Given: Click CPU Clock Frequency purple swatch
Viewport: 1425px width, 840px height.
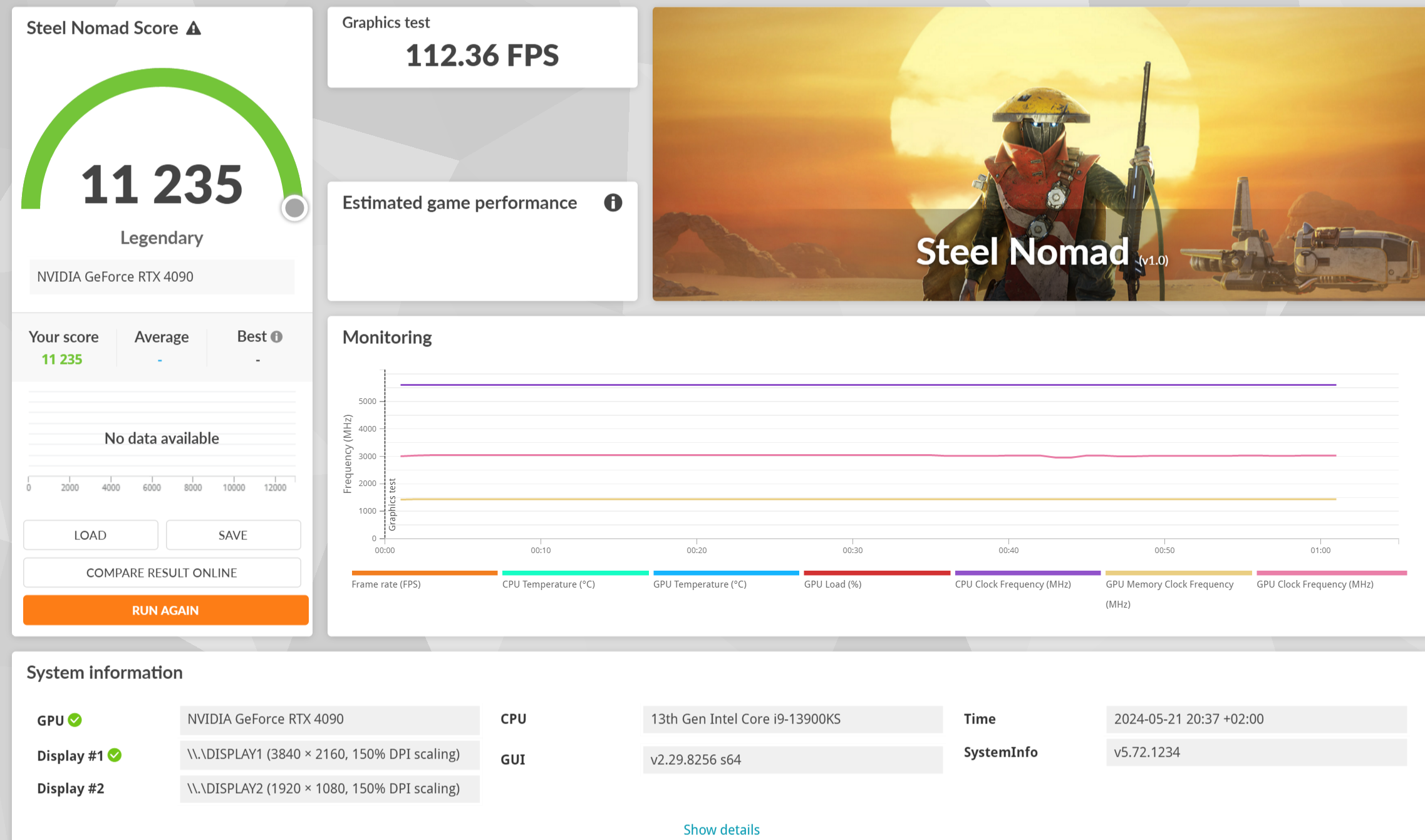Looking at the screenshot, I should point(1027,573).
